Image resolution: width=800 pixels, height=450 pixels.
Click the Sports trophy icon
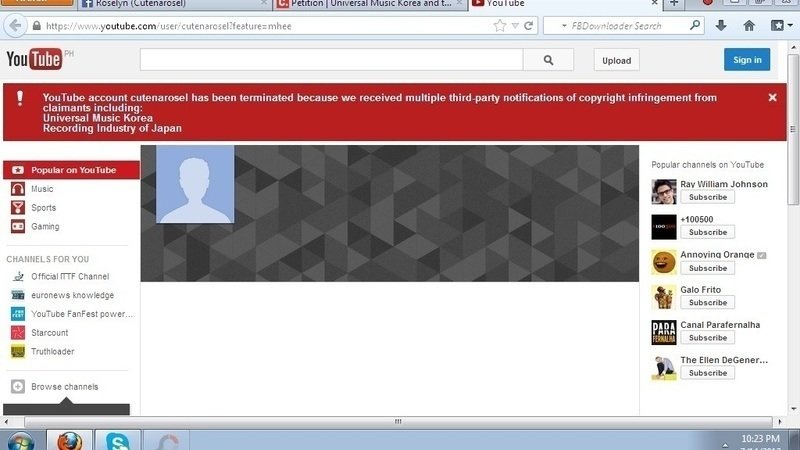pyautogui.click(x=18, y=208)
